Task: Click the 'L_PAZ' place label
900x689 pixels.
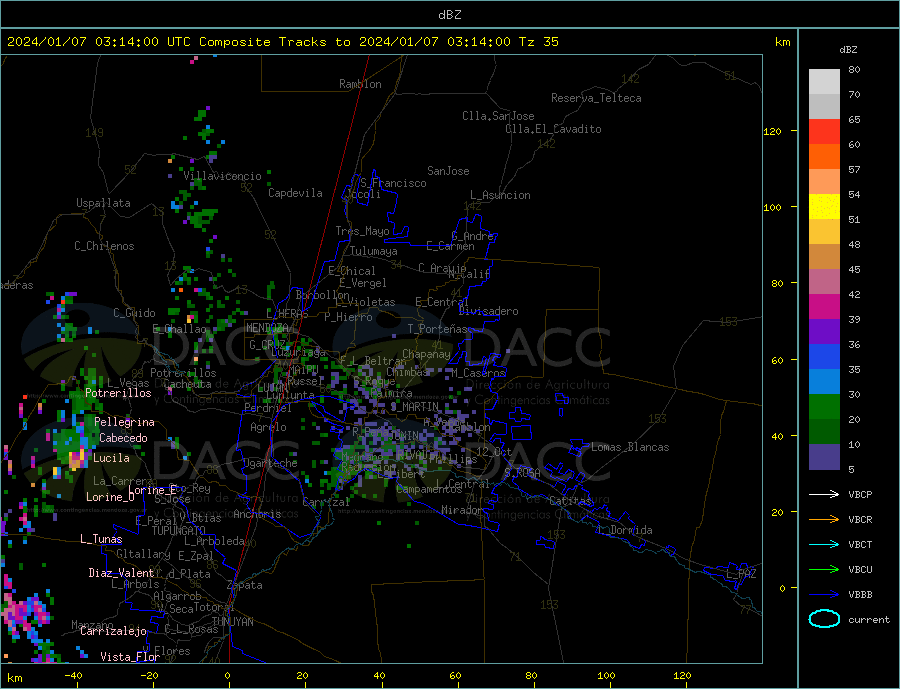Action: (x=741, y=574)
